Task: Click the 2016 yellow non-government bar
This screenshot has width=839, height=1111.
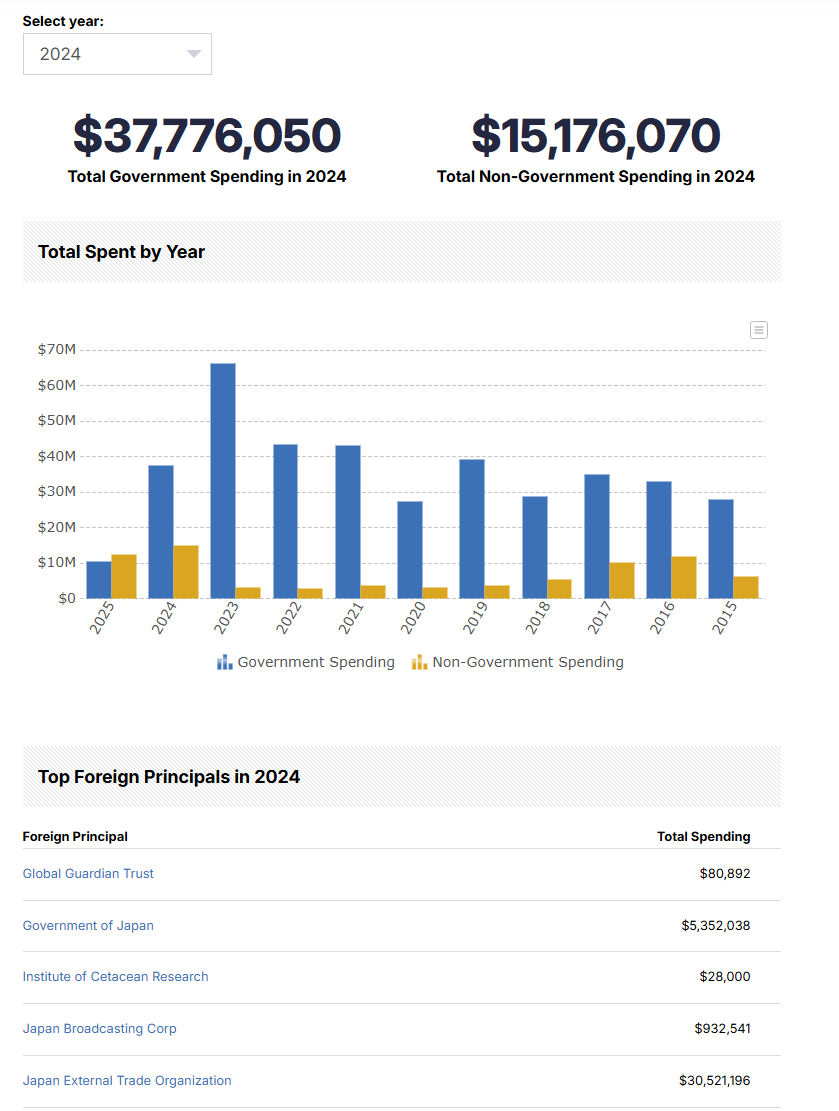Action: click(684, 577)
